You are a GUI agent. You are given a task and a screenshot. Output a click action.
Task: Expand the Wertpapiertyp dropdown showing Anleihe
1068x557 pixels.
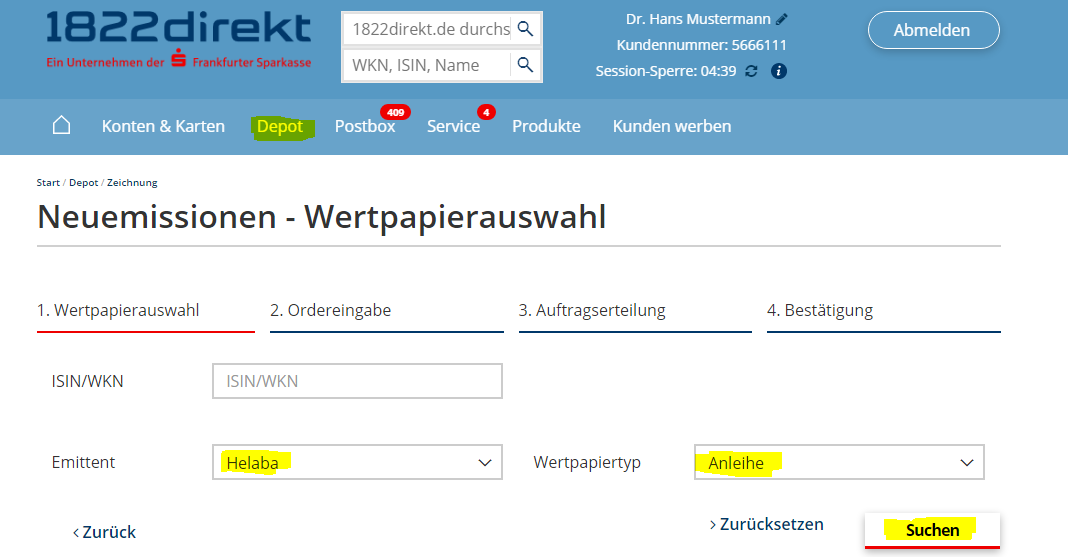coord(839,462)
